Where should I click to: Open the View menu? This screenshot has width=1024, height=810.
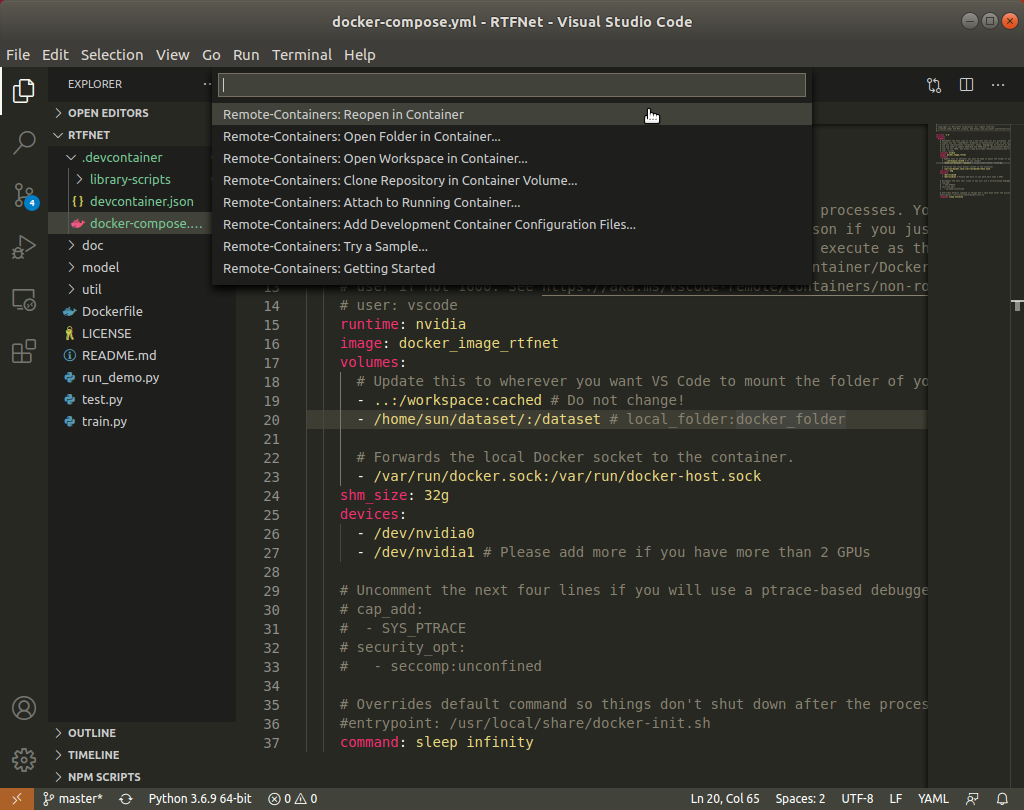tap(172, 55)
